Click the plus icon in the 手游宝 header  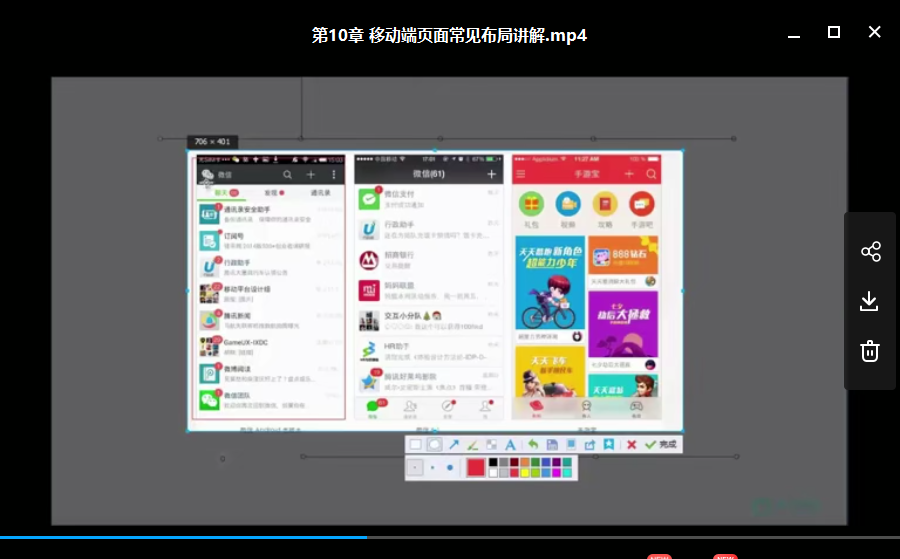pyautogui.click(x=629, y=174)
